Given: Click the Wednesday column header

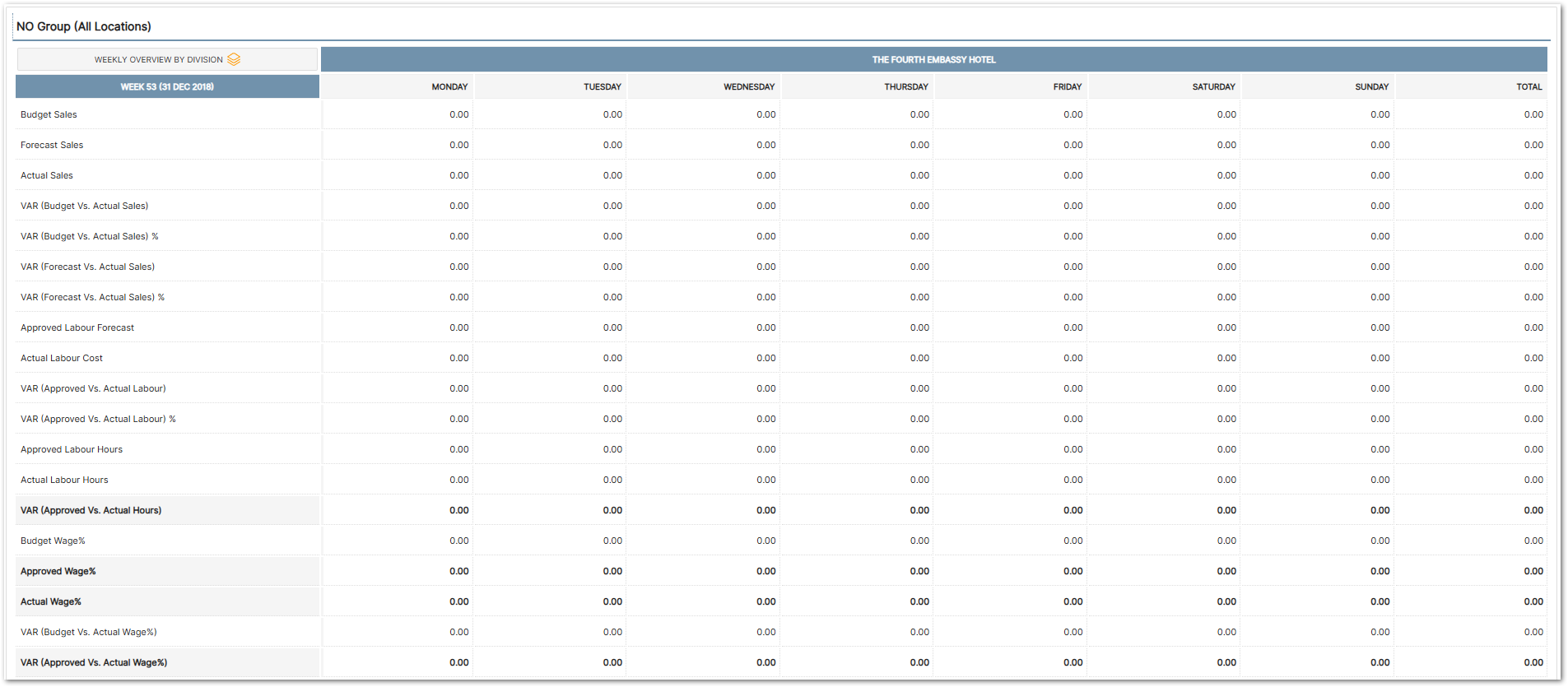Looking at the screenshot, I should 748,86.
